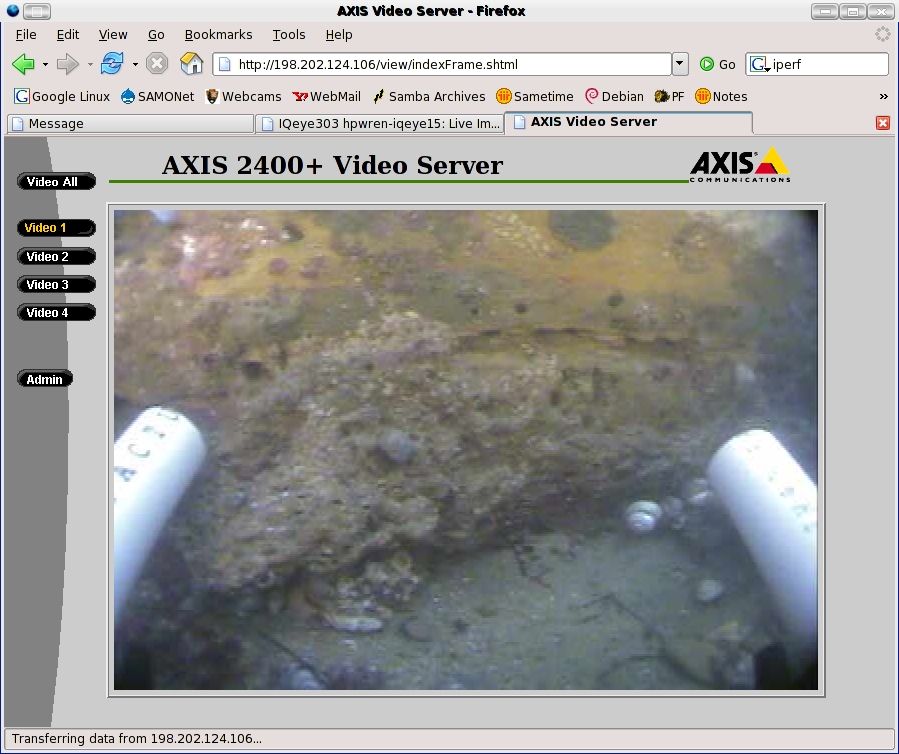Click the status bar transferring data text

136,739
